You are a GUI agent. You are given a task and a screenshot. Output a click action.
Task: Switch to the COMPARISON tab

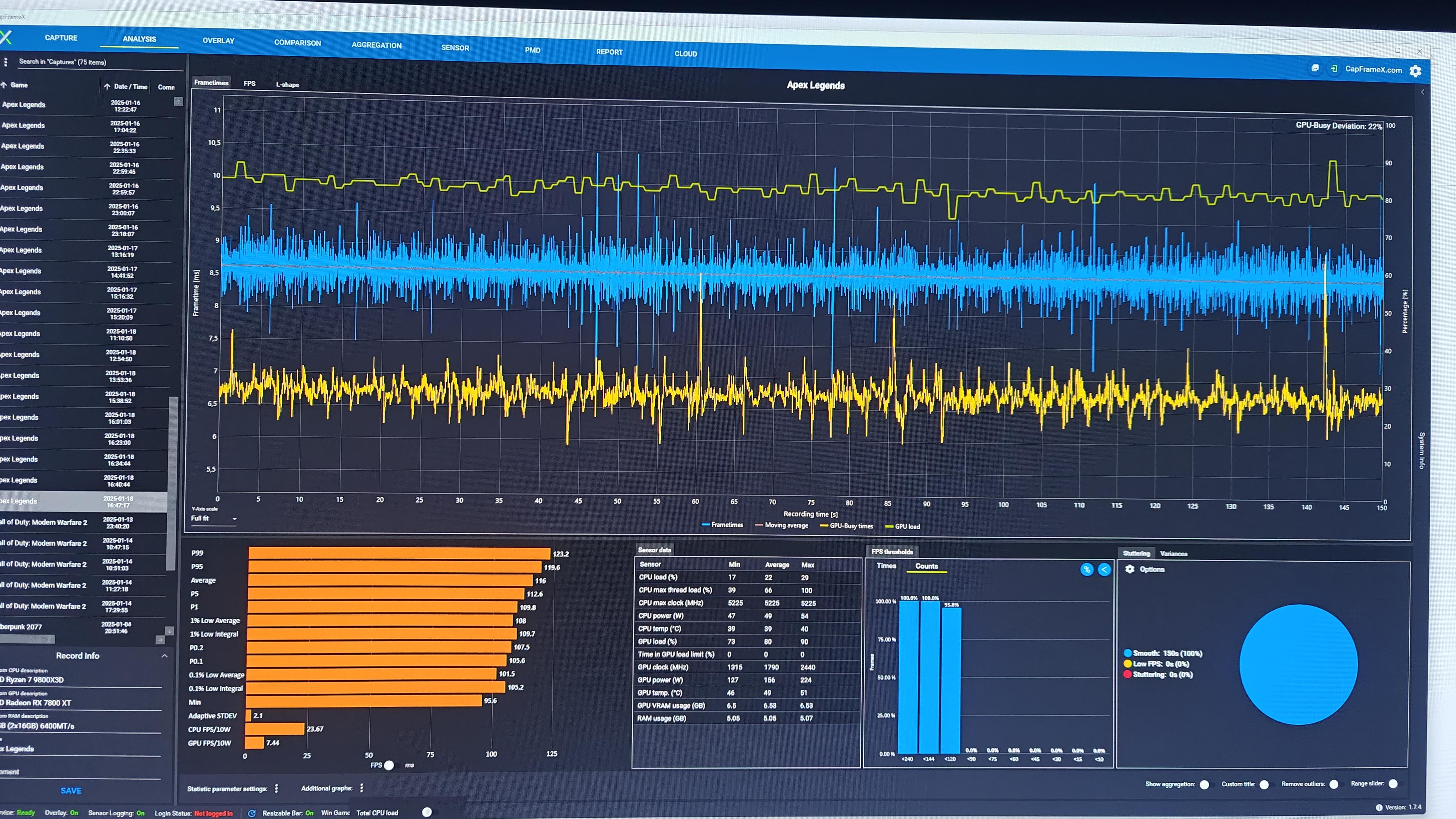point(297,43)
